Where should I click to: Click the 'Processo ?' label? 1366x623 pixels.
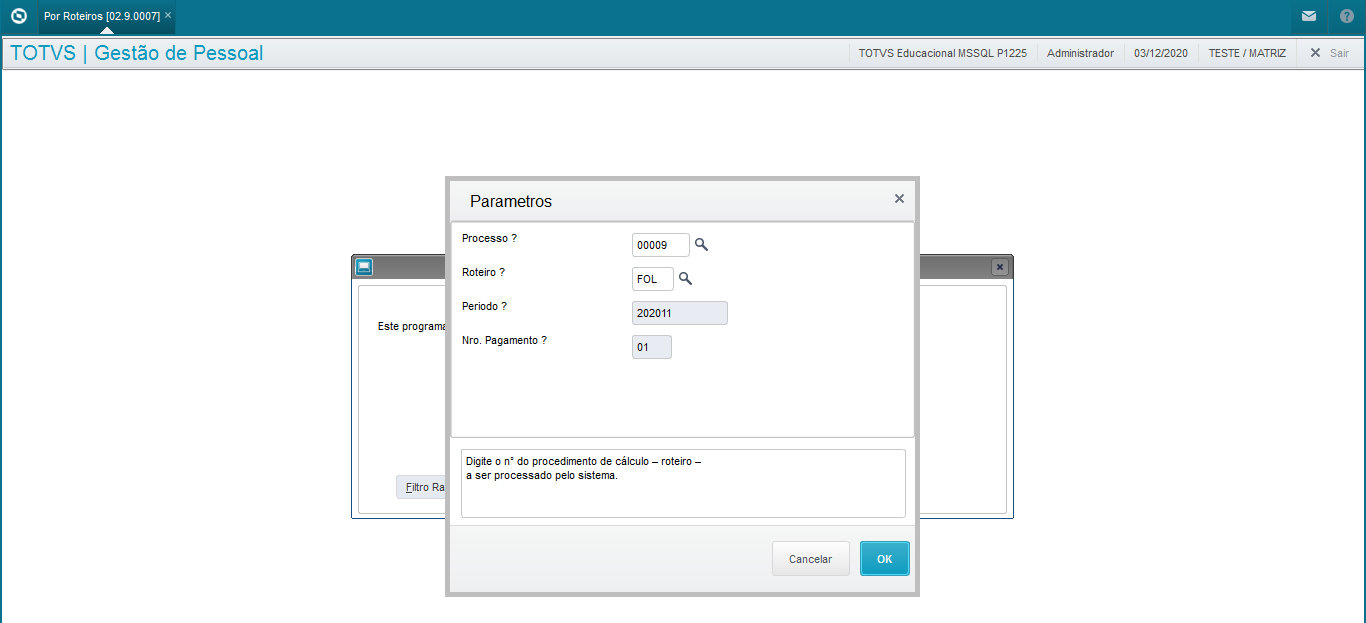coord(490,238)
